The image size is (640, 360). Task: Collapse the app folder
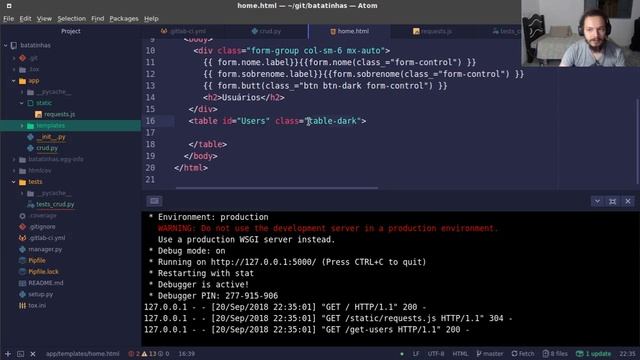coord(14,81)
